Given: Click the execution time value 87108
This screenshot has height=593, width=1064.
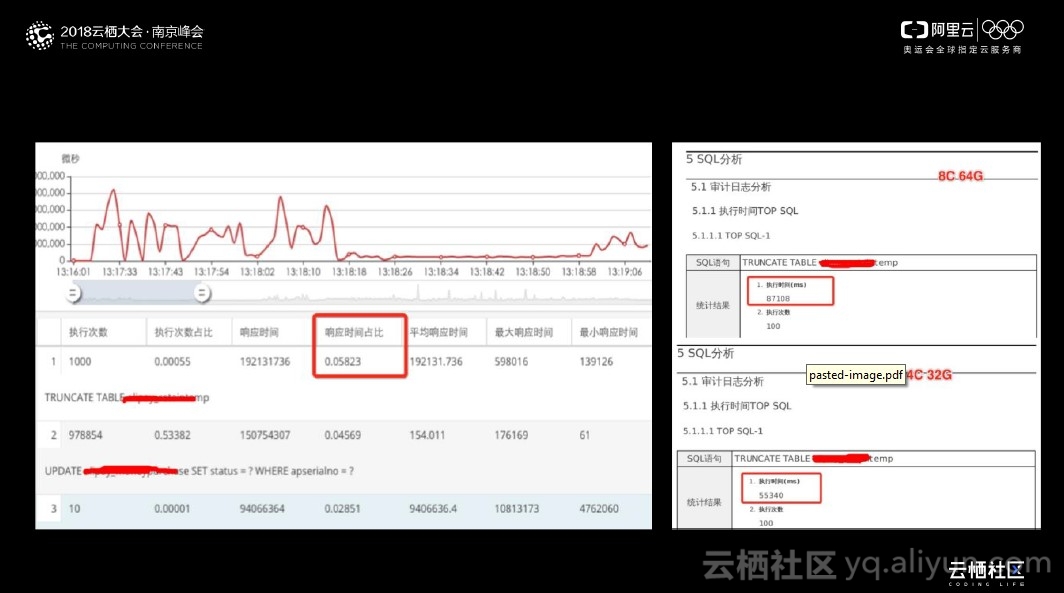Looking at the screenshot, I should click(778, 299).
